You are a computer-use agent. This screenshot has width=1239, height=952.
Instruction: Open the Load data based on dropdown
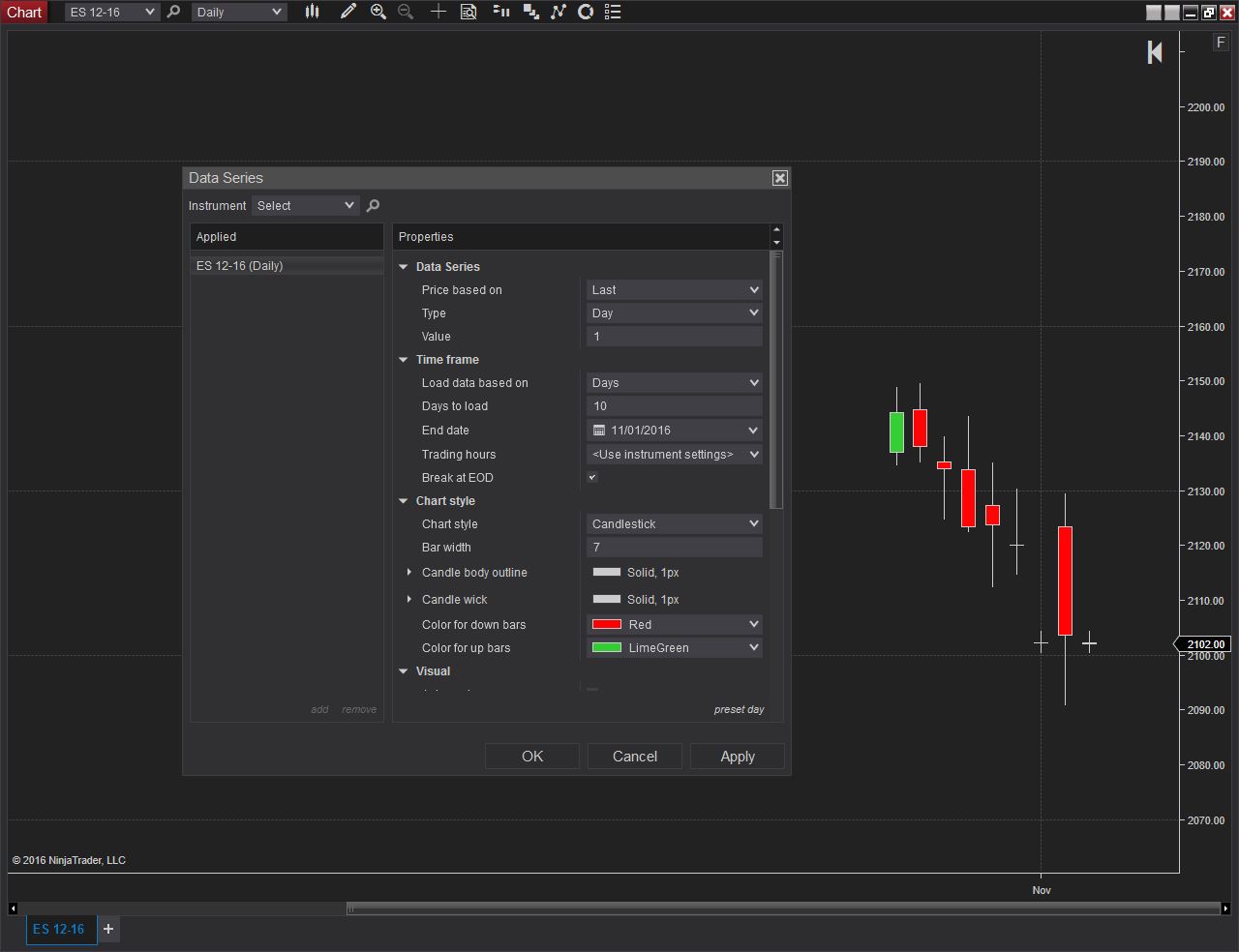(675, 383)
